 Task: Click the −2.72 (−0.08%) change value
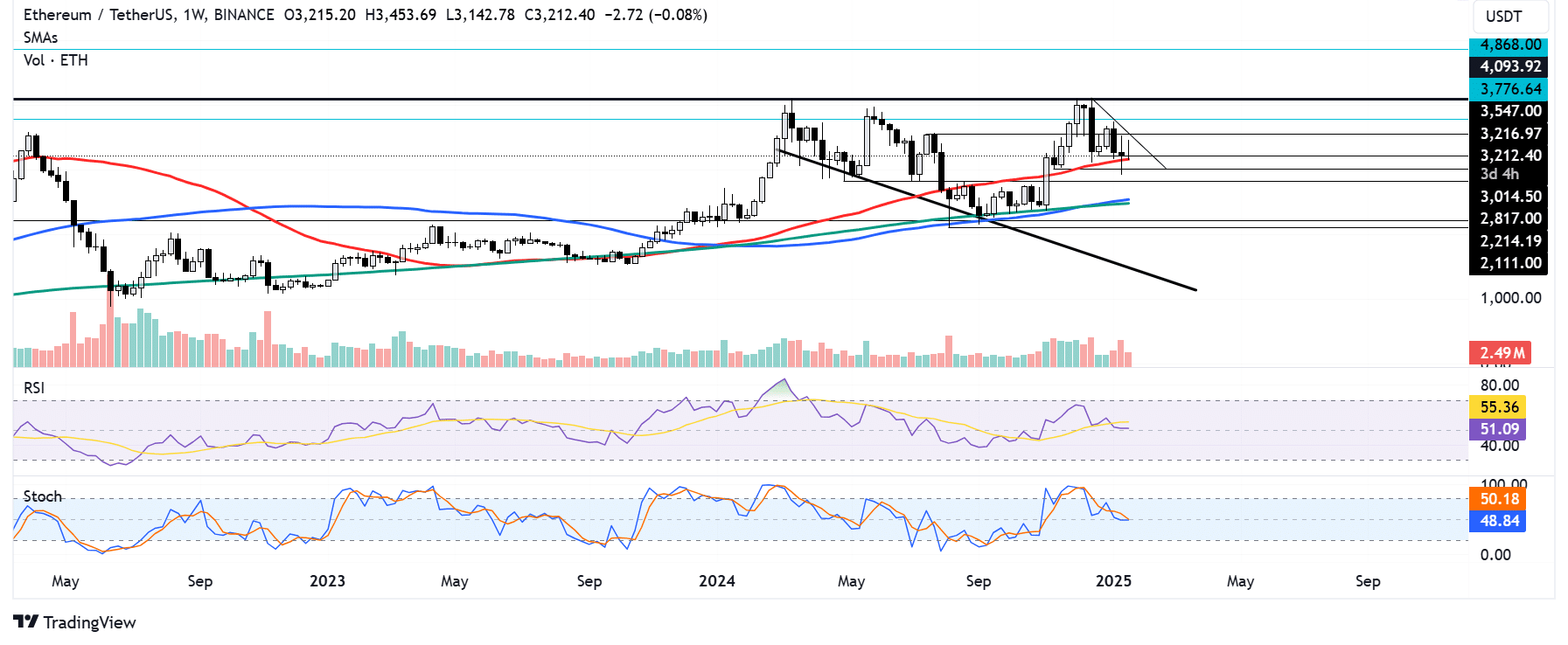pyautogui.click(x=656, y=15)
